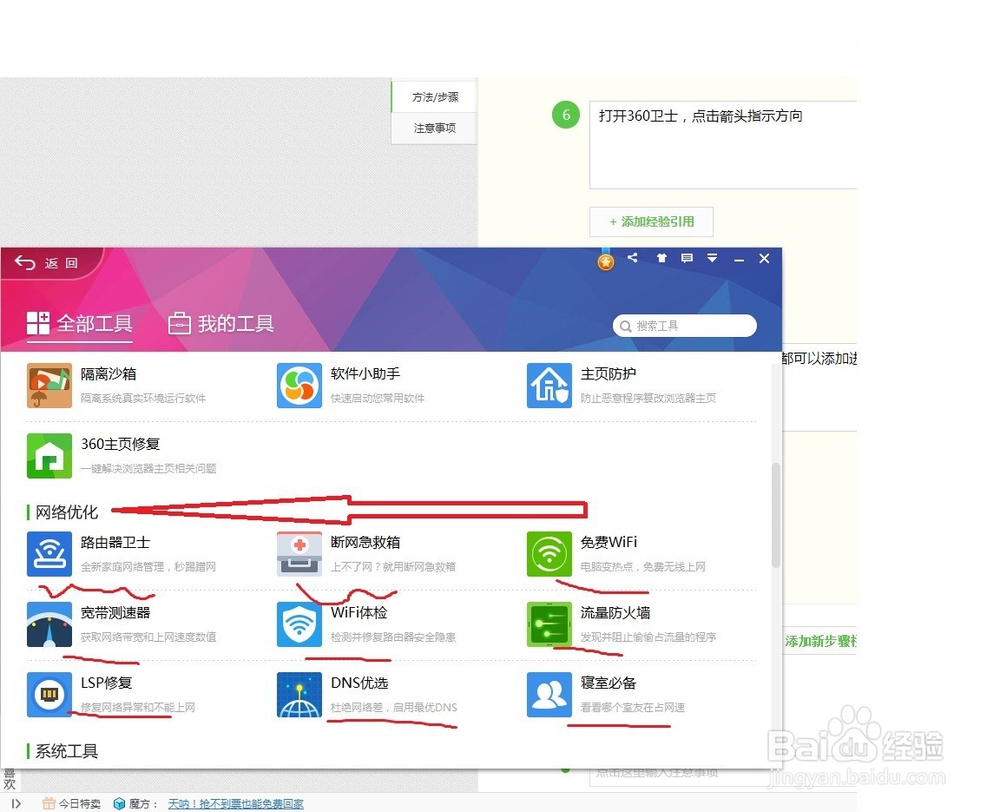Focus the 搜索工具 search field

[x=685, y=326]
